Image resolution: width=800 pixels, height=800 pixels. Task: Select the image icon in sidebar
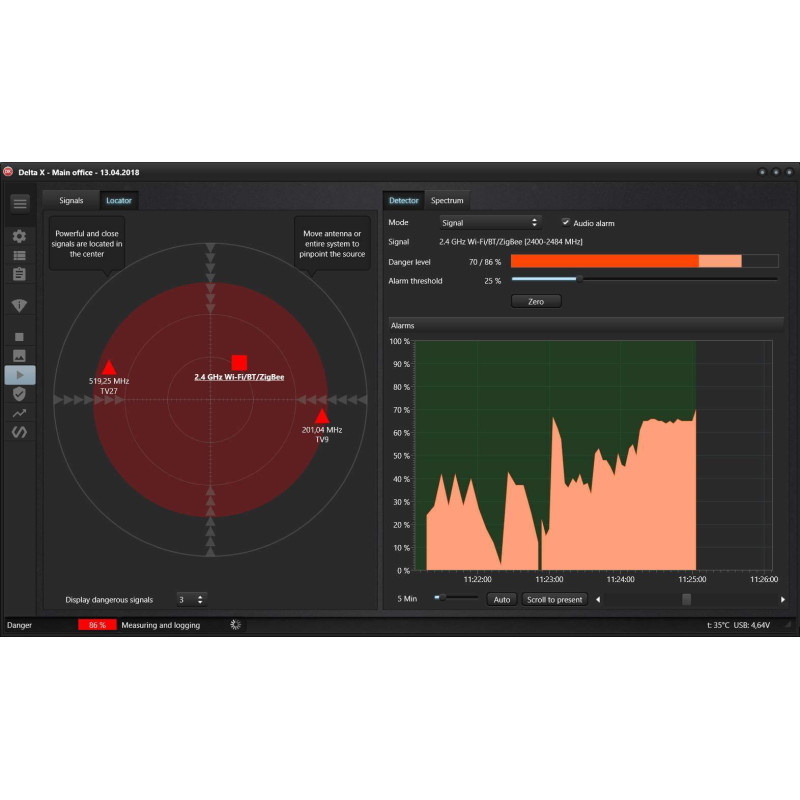coord(19,356)
